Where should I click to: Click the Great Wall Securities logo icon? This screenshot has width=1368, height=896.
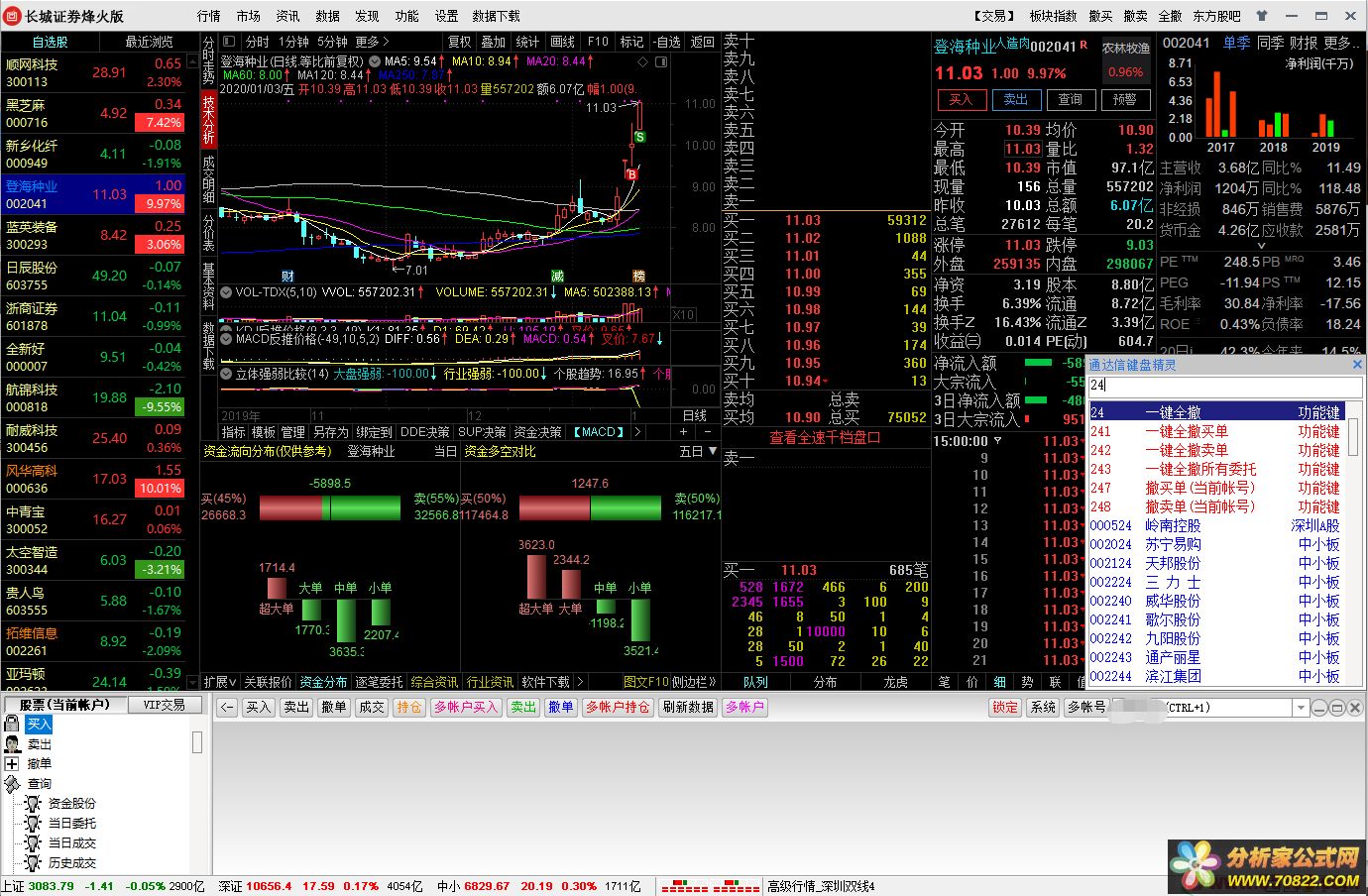click(12, 15)
